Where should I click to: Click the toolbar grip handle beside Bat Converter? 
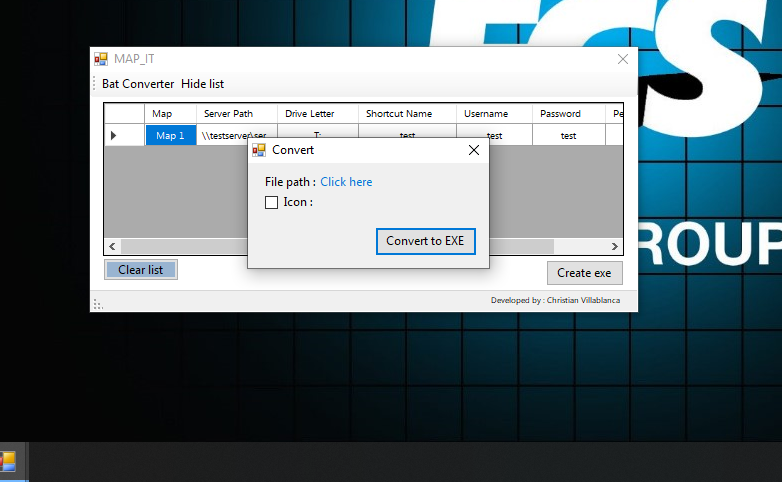pos(94,84)
